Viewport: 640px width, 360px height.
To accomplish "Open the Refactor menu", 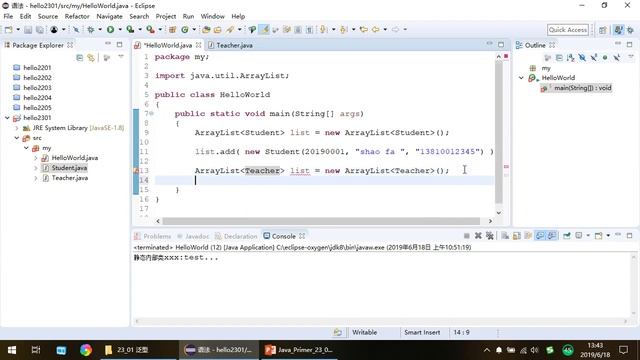I will tap(77, 16).
